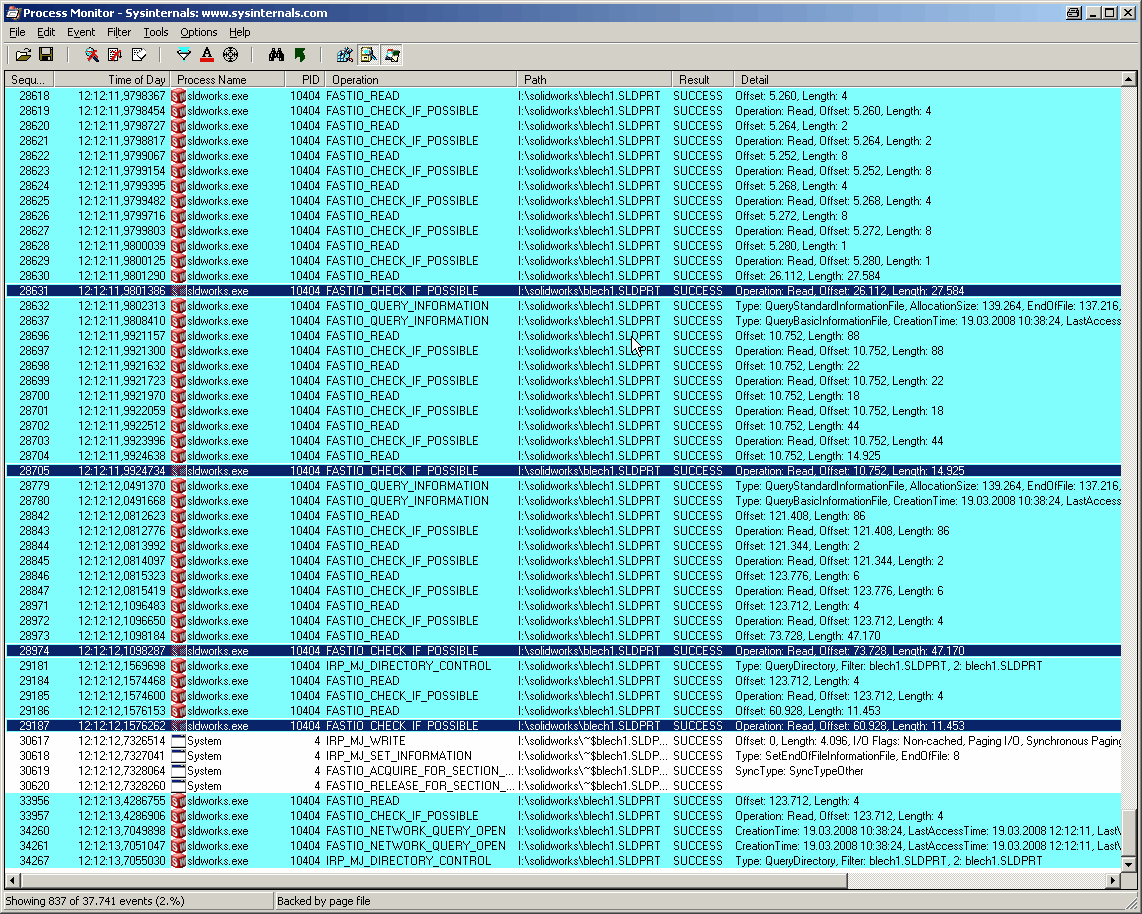Toggle Show Process and Thread Activity
The height and width of the screenshot is (914, 1142).
point(391,55)
